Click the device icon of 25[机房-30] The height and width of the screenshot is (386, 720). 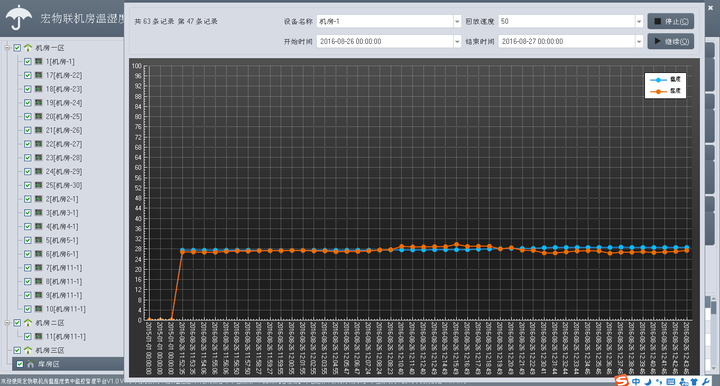pos(39,185)
